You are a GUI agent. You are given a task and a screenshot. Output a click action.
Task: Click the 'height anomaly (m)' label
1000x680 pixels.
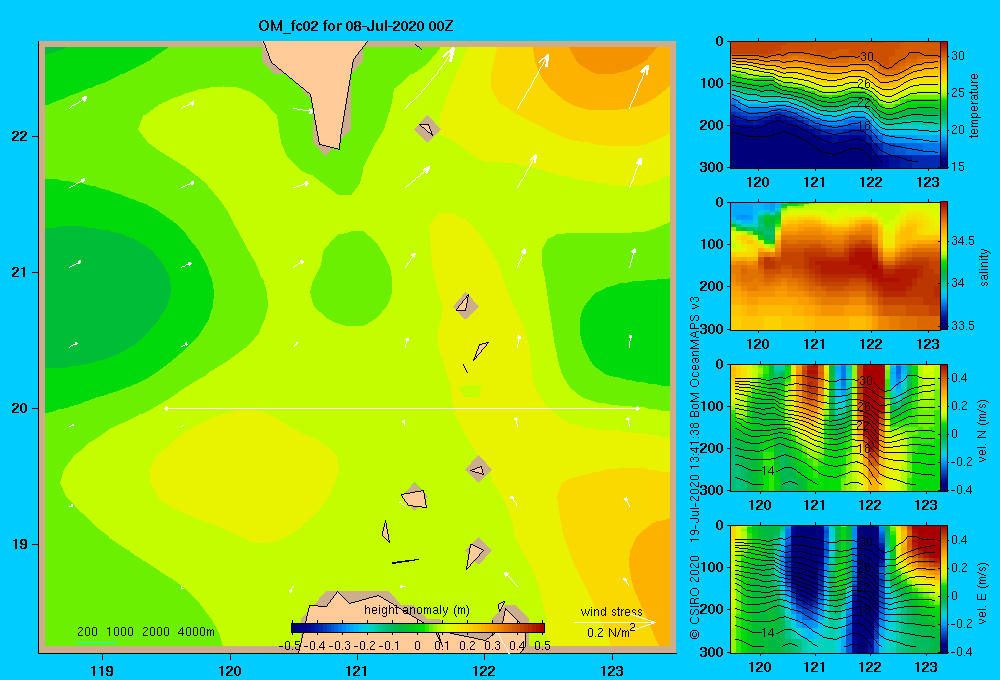[416, 610]
